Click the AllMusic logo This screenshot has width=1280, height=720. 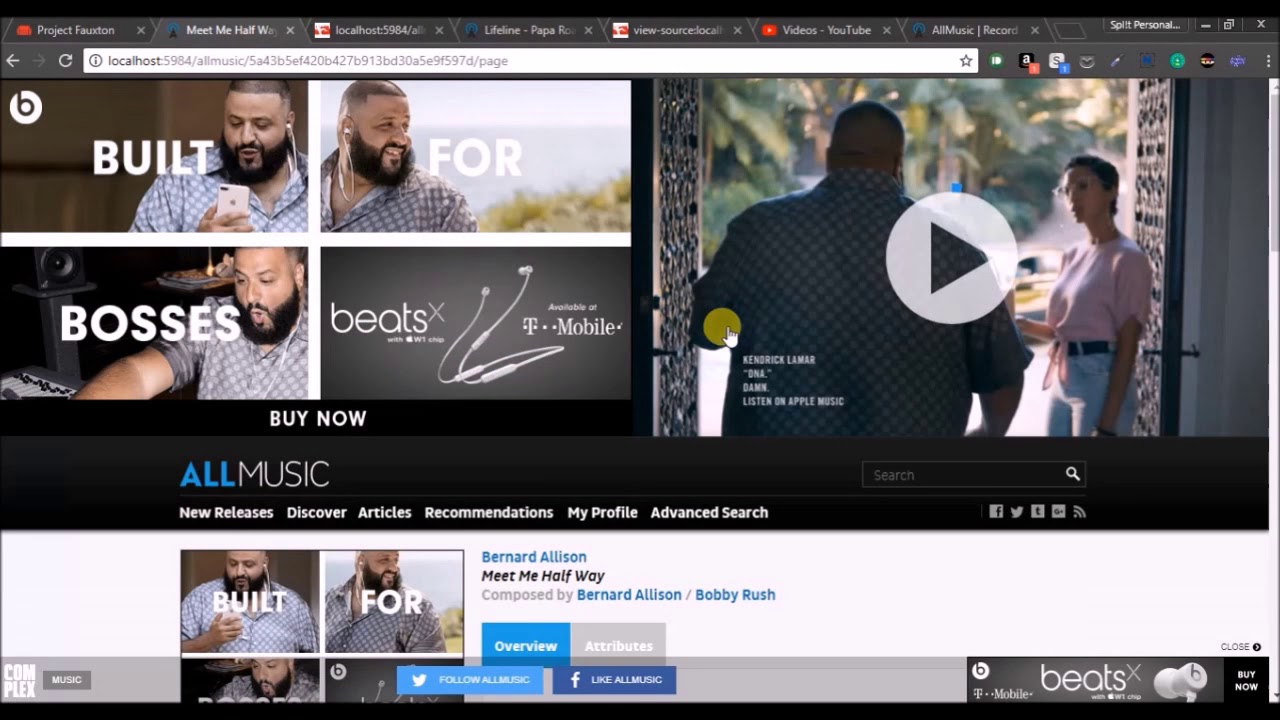(x=254, y=473)
